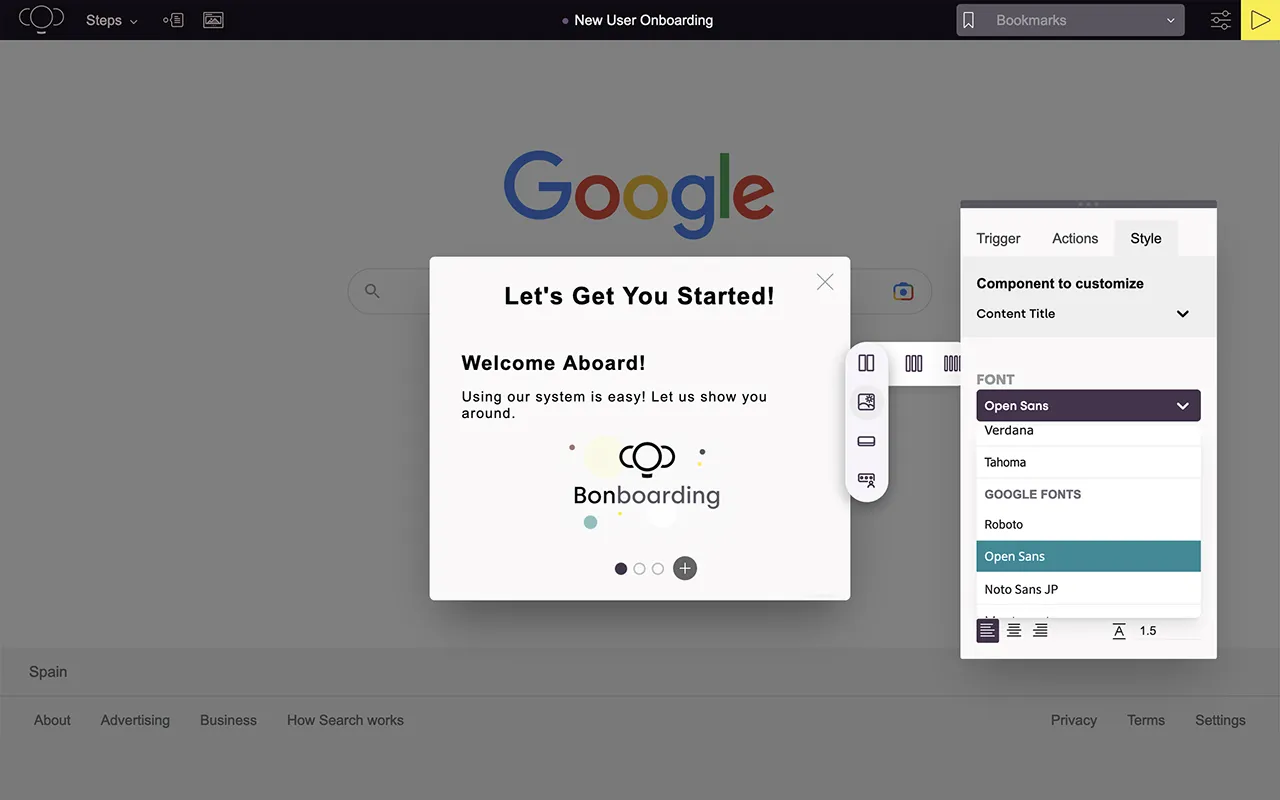This screenshot has height=800, width=1280.
Task: Open the How Search works link
Action: 345,719
